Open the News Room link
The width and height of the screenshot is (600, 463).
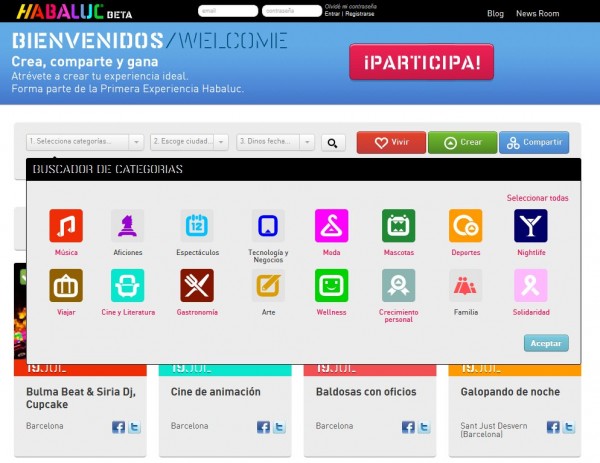click(x=537, y=13)
